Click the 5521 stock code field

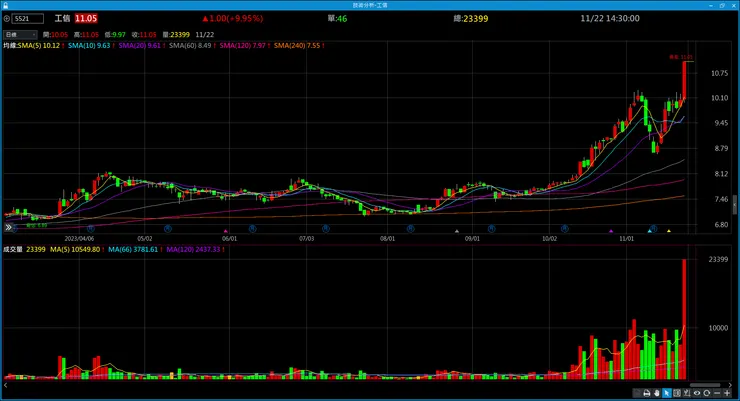pos(28,19)
